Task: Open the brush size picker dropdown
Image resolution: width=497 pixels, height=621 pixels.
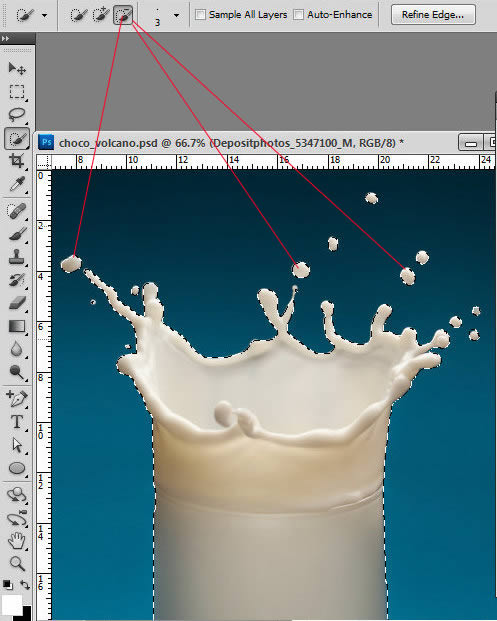Action: (x=176, y=15)
